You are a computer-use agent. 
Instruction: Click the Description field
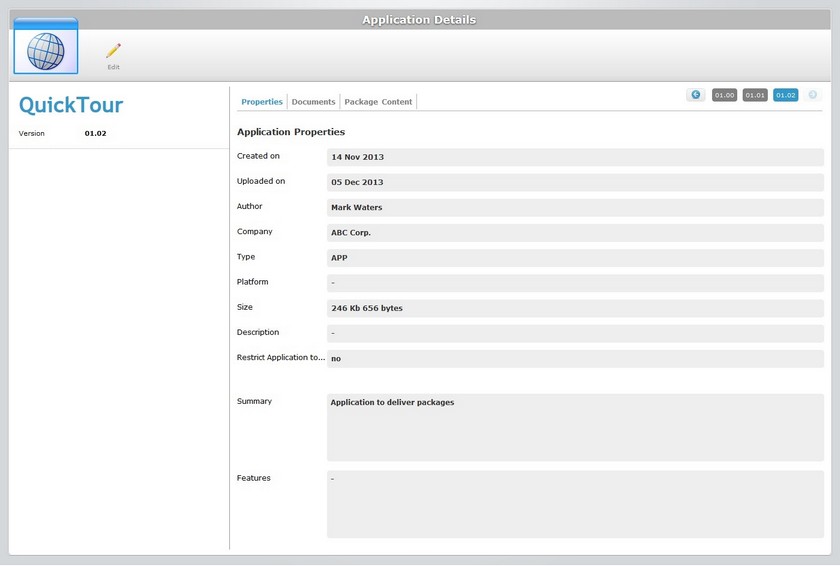point(575,333)
